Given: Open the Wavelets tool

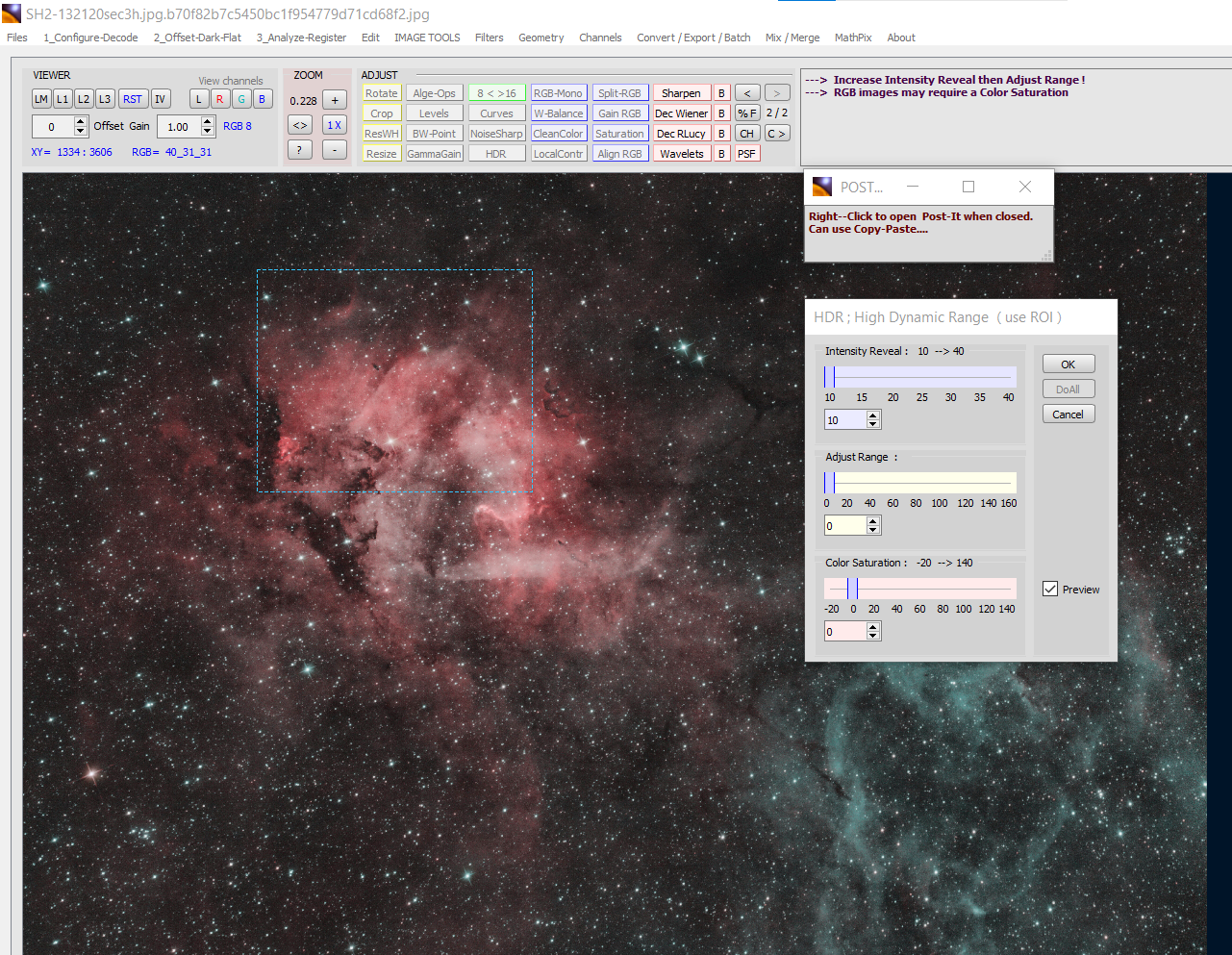Looking at the screenshot, I should click(681, 154).
